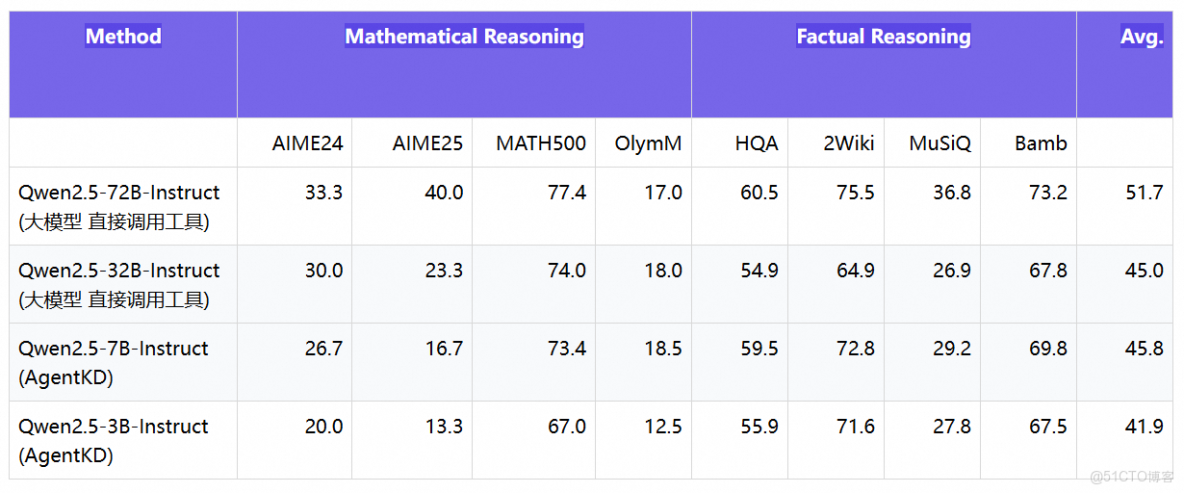Click the Method column header
The height and width of the screenshot is (493, 1184).
[x=123, y=37]
